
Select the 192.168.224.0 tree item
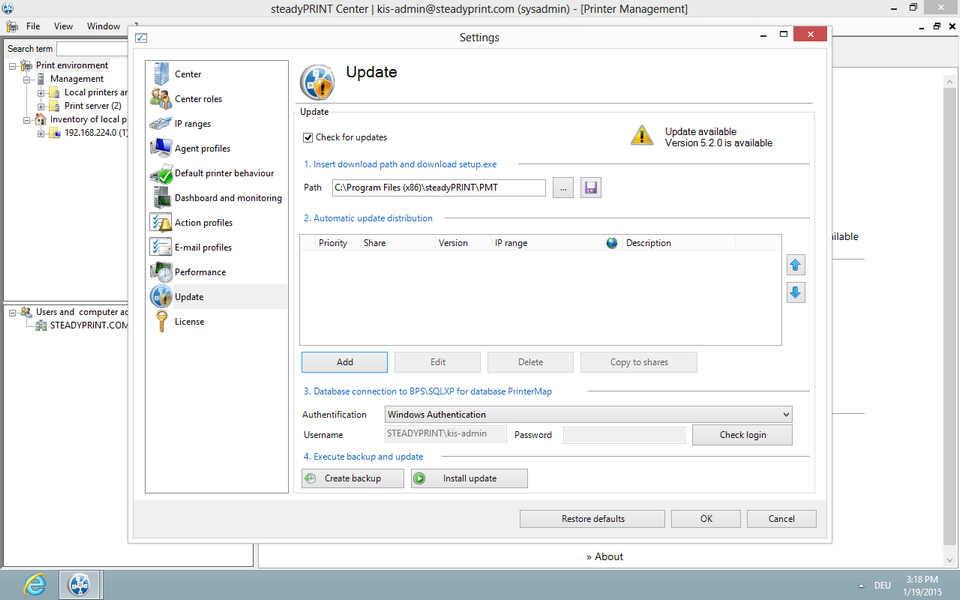(97, 133)
